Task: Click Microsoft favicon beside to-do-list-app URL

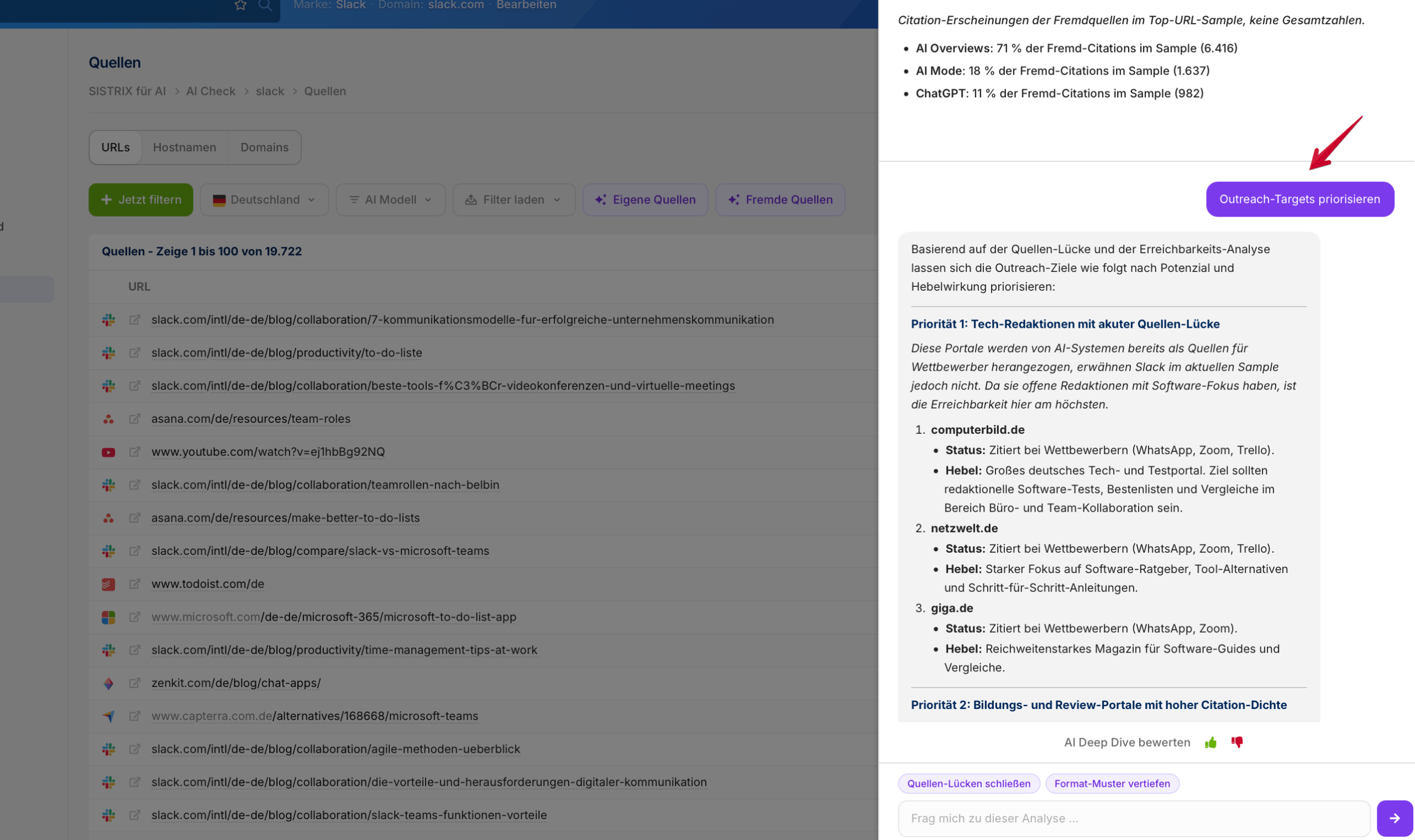Action: pos(109,617)
